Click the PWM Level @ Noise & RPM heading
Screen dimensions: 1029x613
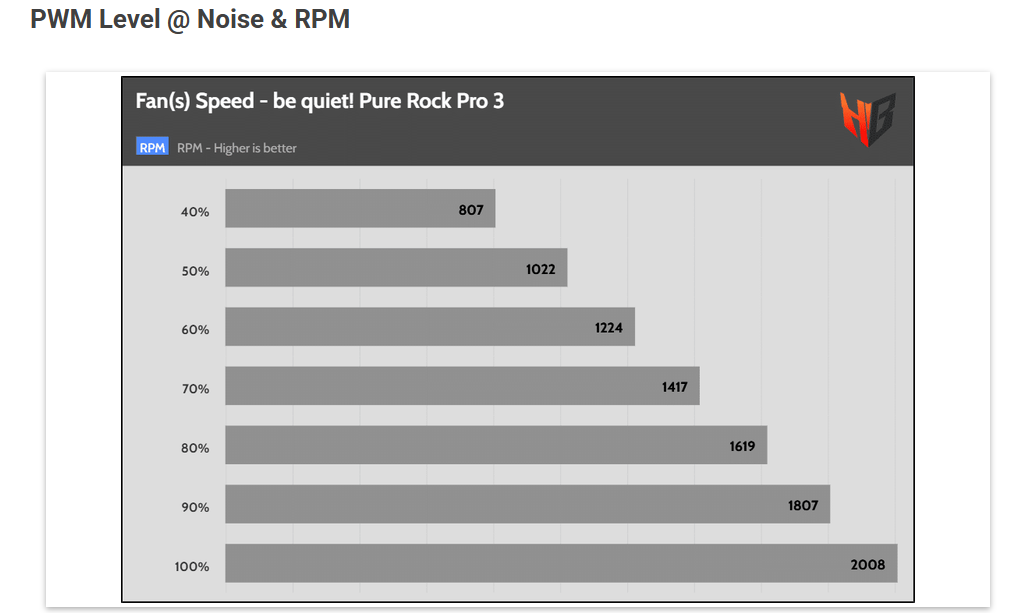point(190,19)
